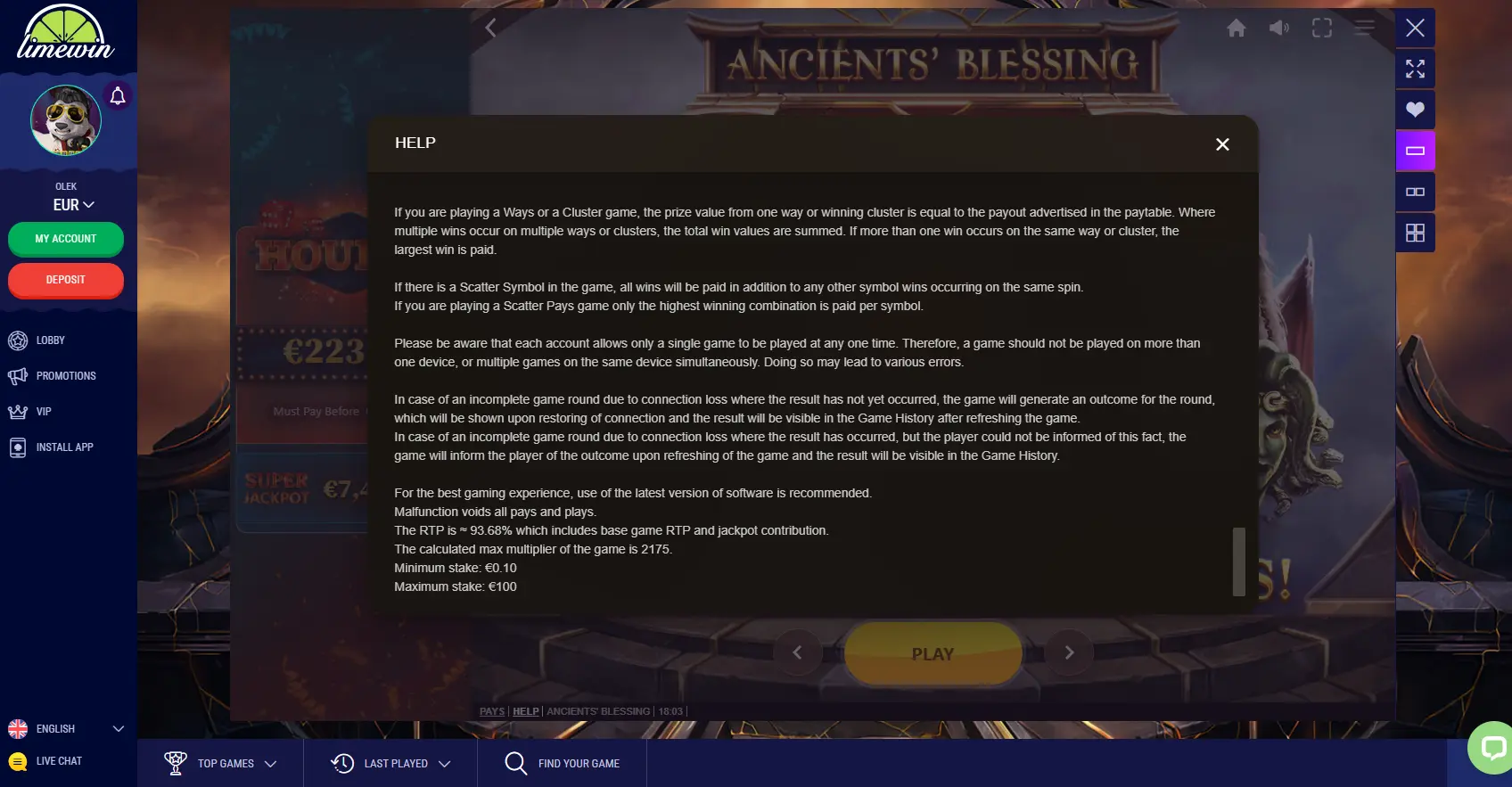1512x787 pixels.
Task: Open the notifications bell icon
Action: pos(118,95)
